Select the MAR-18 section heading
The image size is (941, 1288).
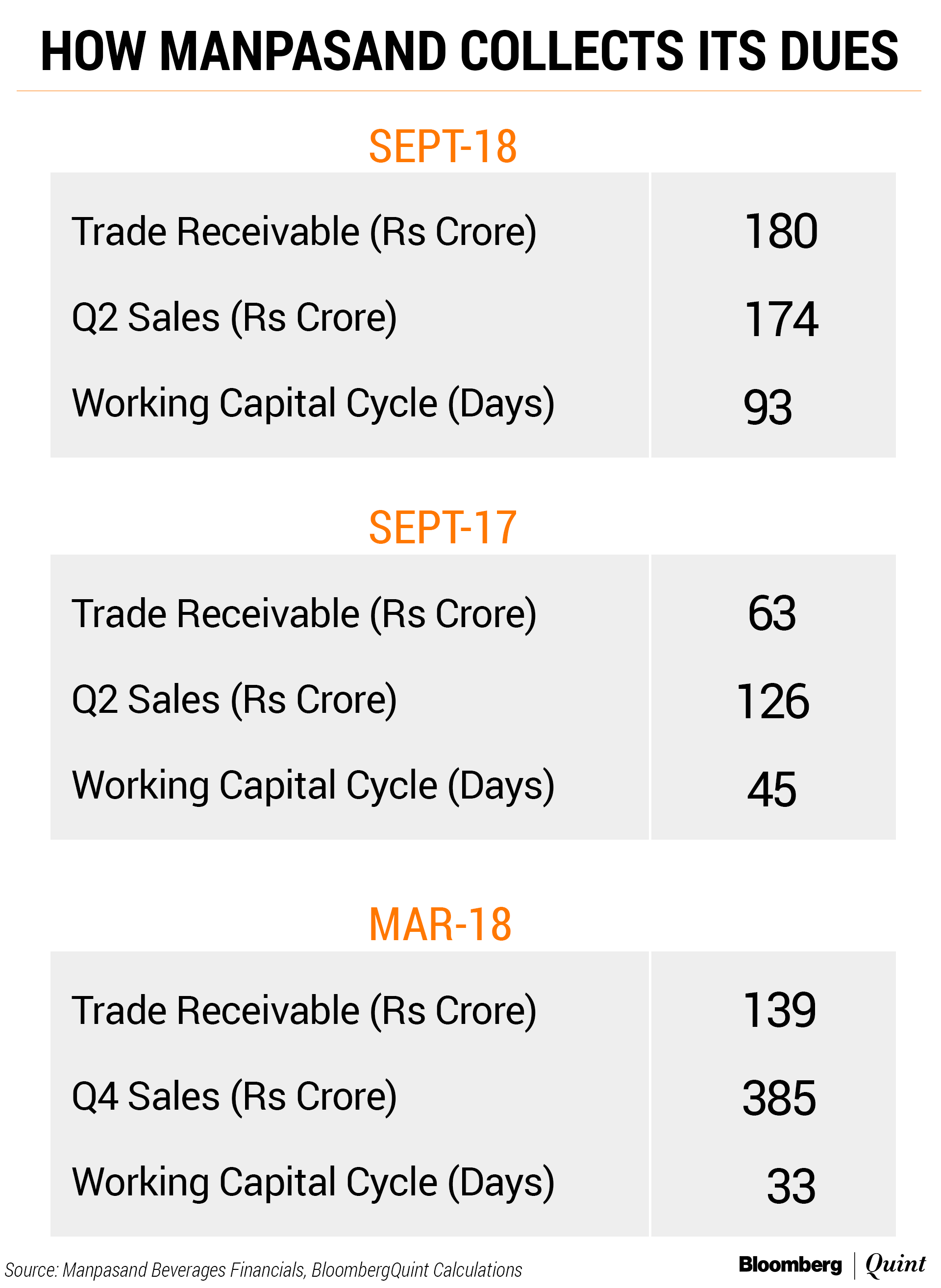(440, 924)
